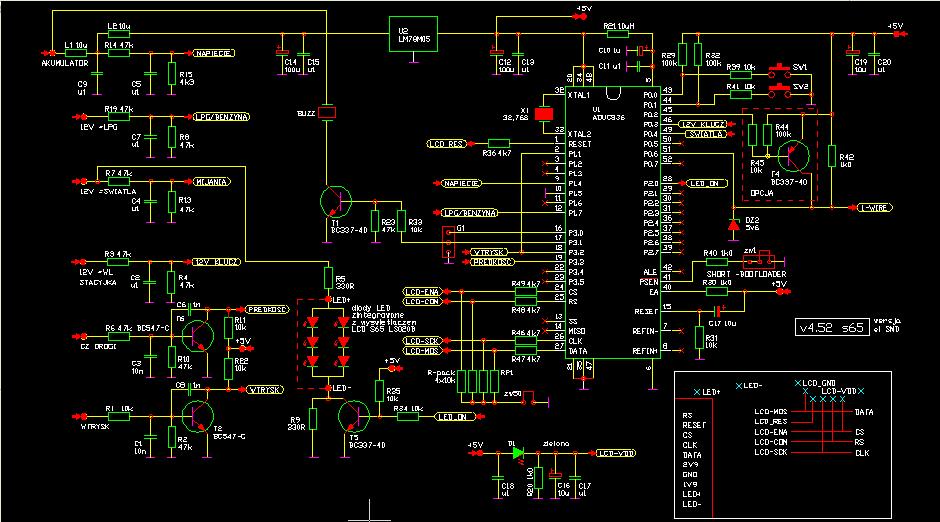This screenshot has width=940, height=522.
Task: Select the red BUZZ buzzer component
Action: point(327,111)
